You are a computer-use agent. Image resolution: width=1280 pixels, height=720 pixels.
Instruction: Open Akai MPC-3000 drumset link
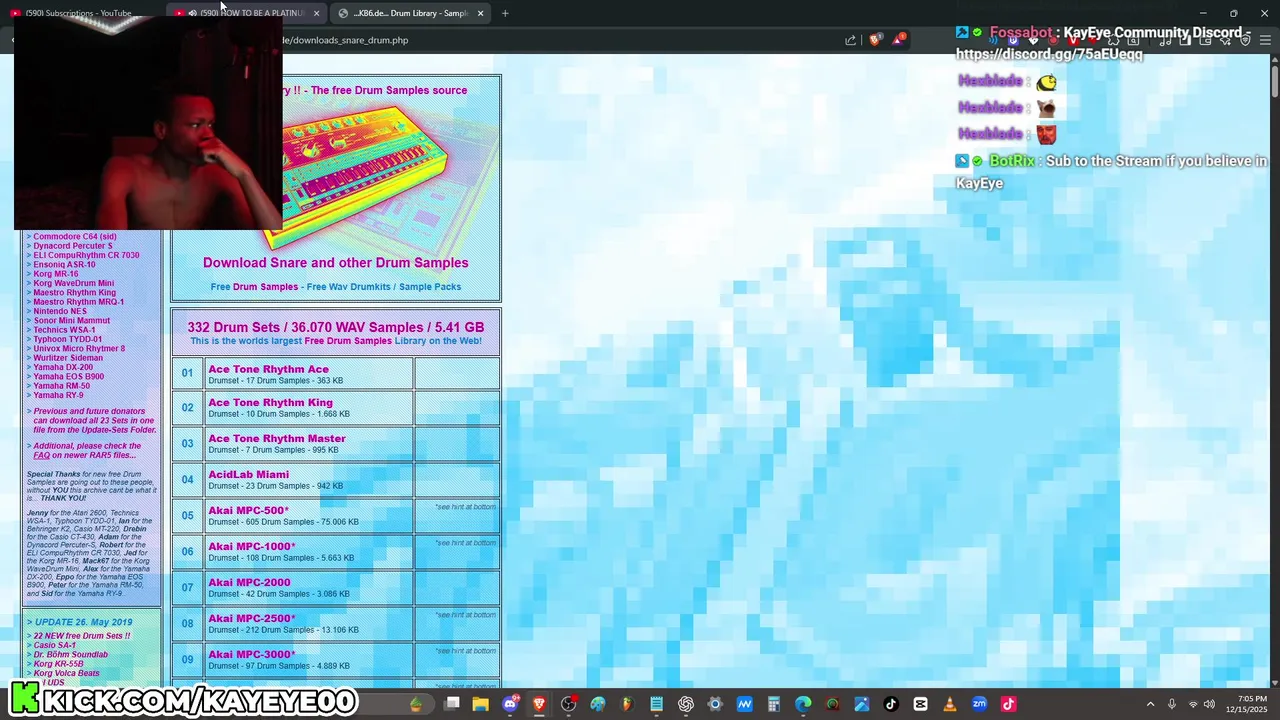pos(252,654)
